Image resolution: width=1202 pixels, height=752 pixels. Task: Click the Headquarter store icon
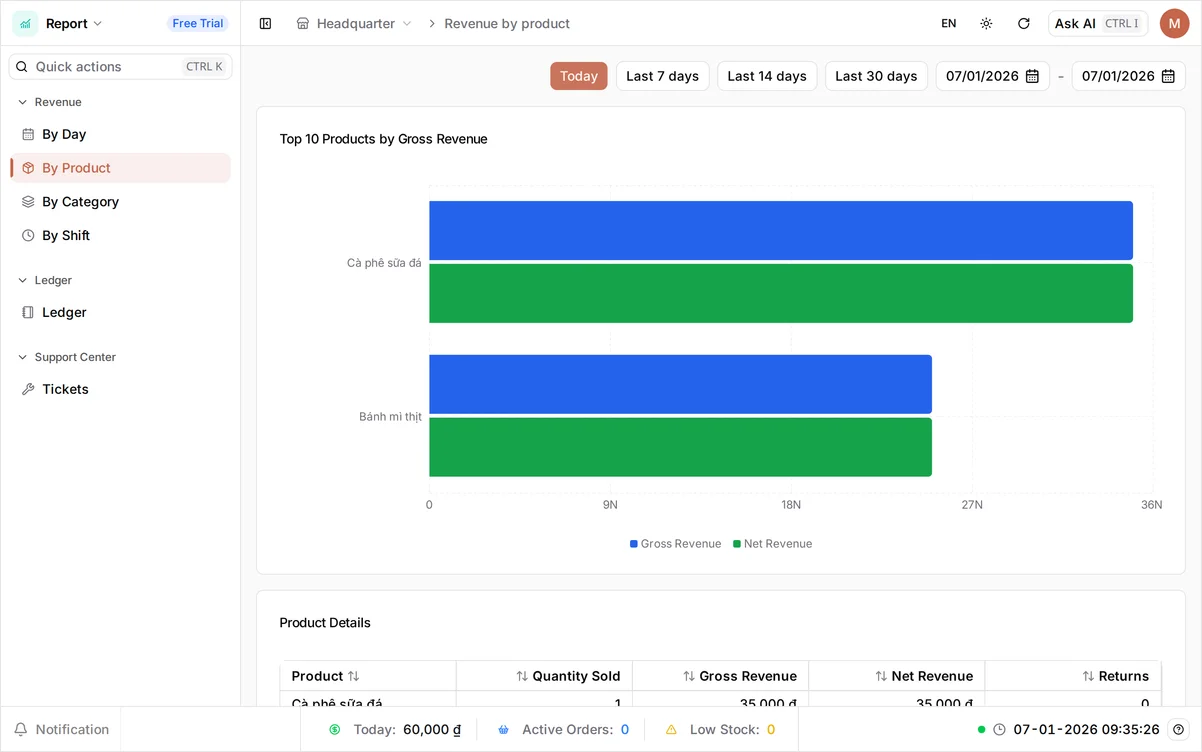click(x=303, y=23)
